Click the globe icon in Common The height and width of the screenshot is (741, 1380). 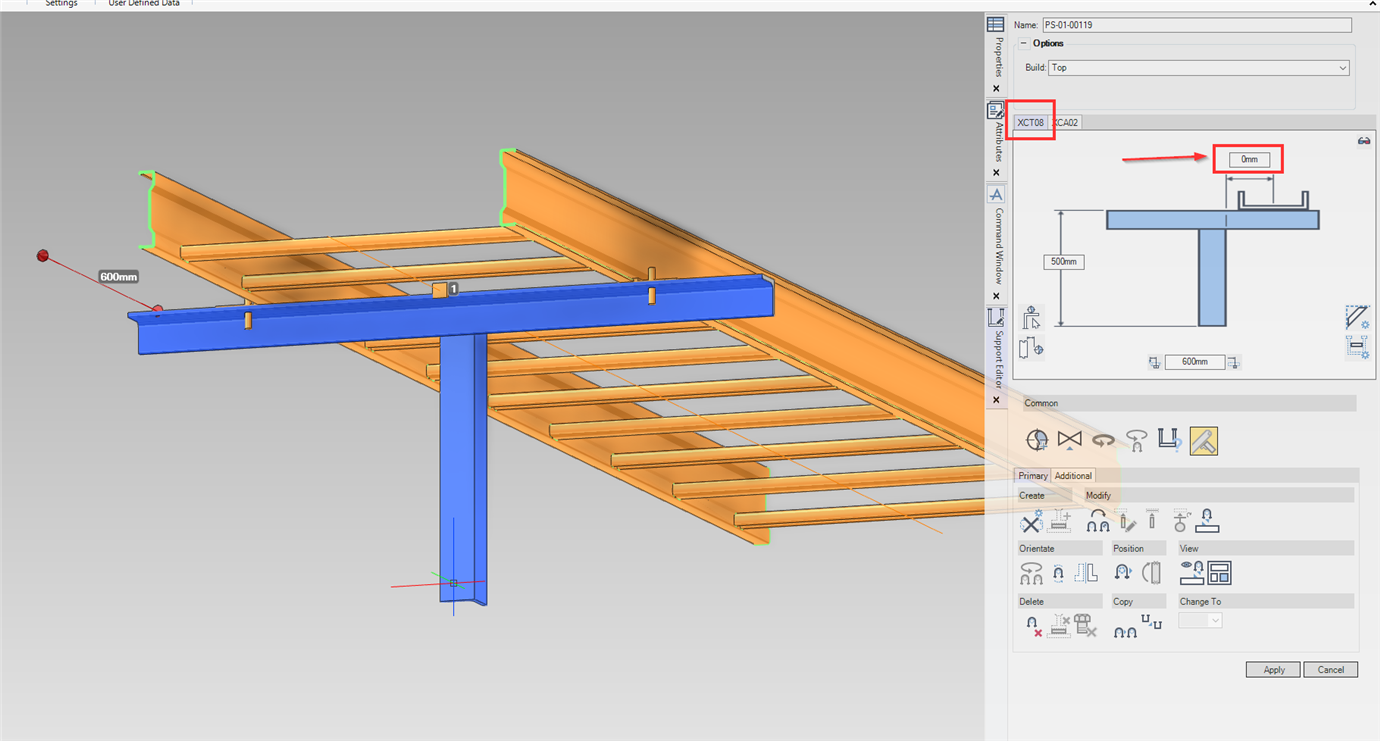coord(1037,440)
